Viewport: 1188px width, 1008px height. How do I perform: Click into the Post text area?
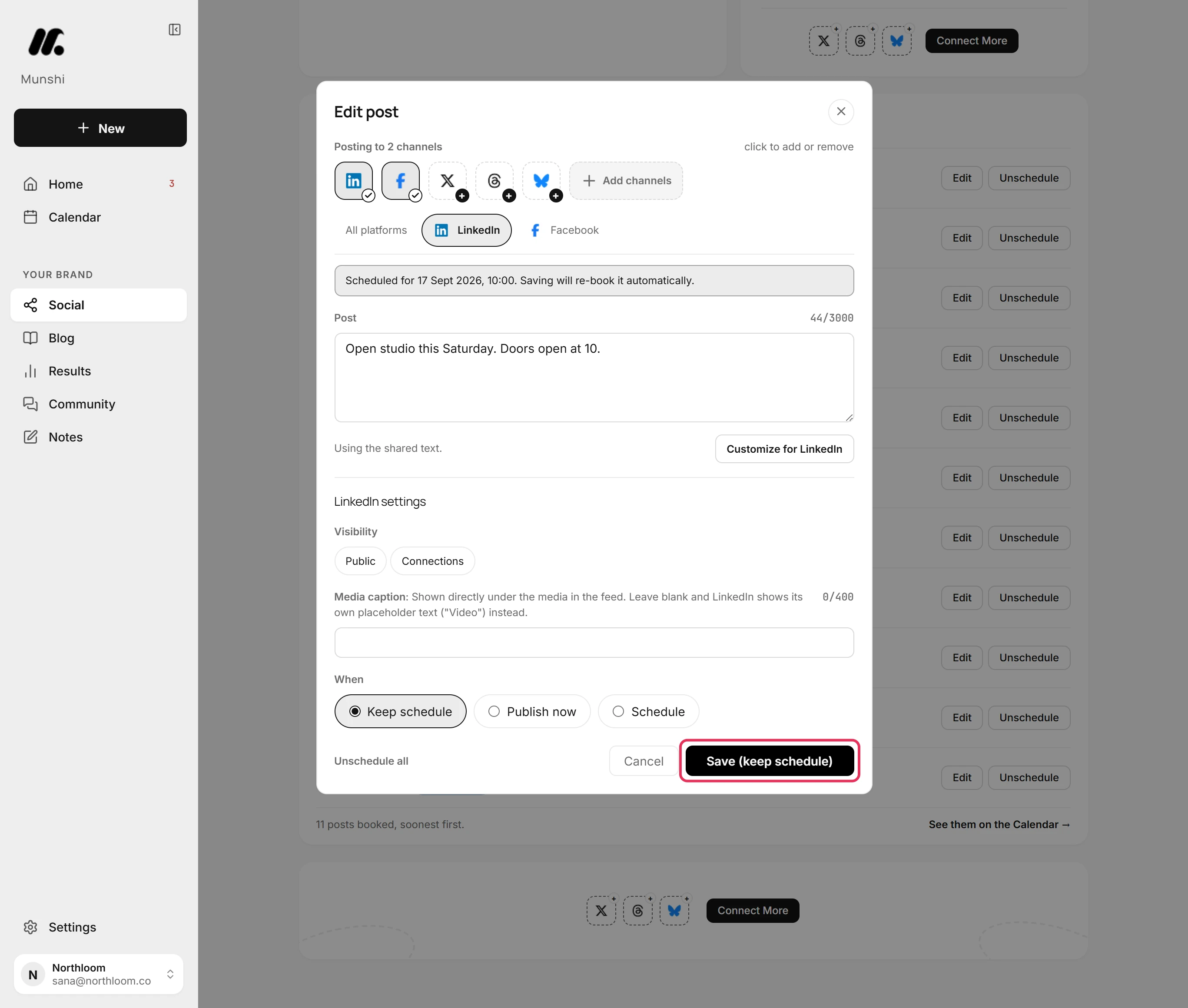[594, 378]
